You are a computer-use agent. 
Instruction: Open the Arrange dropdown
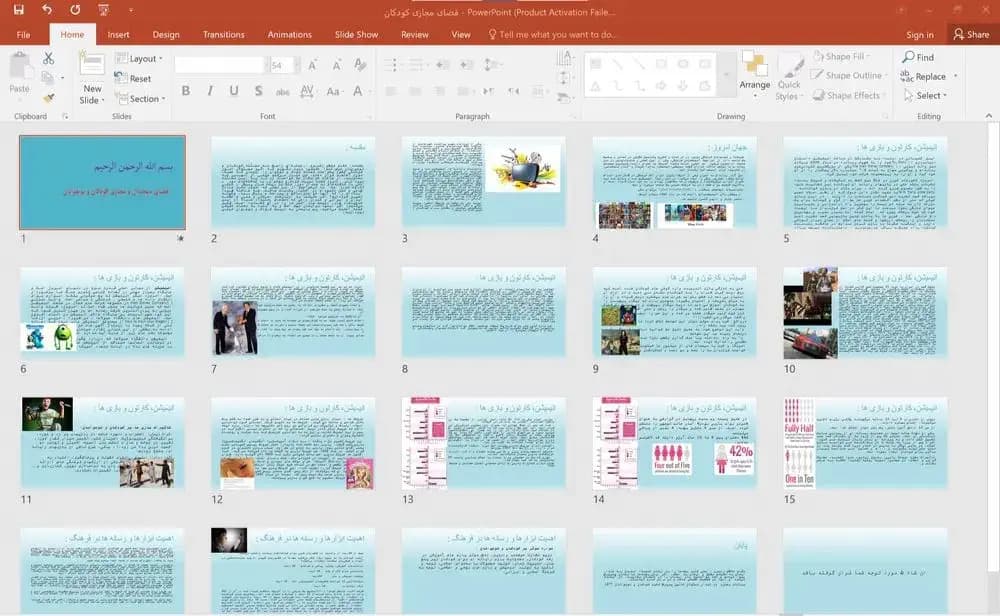pos(754,75)
